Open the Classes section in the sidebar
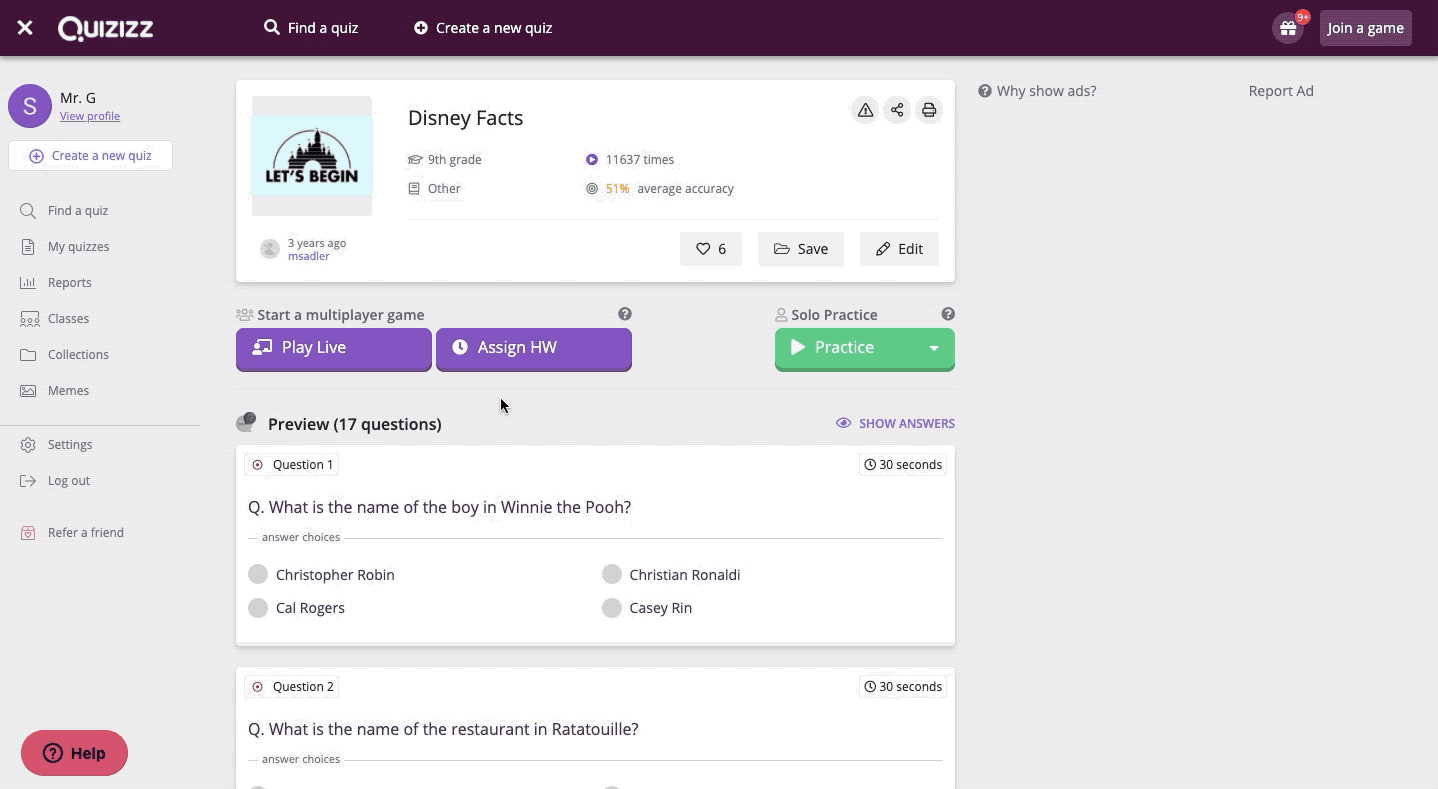This screenshot has width=1438, height=789. [x=68, y=318]
